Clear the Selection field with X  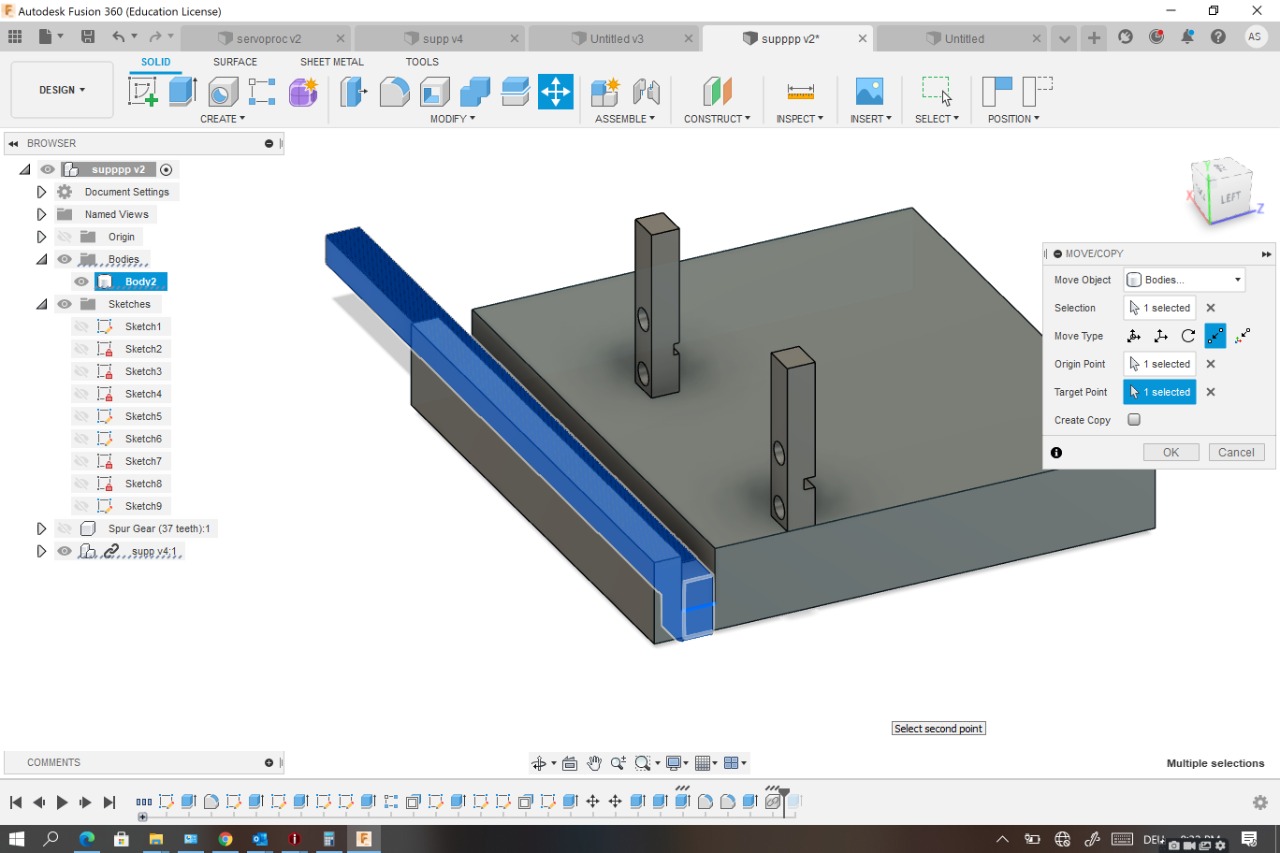click(1210, 308)
